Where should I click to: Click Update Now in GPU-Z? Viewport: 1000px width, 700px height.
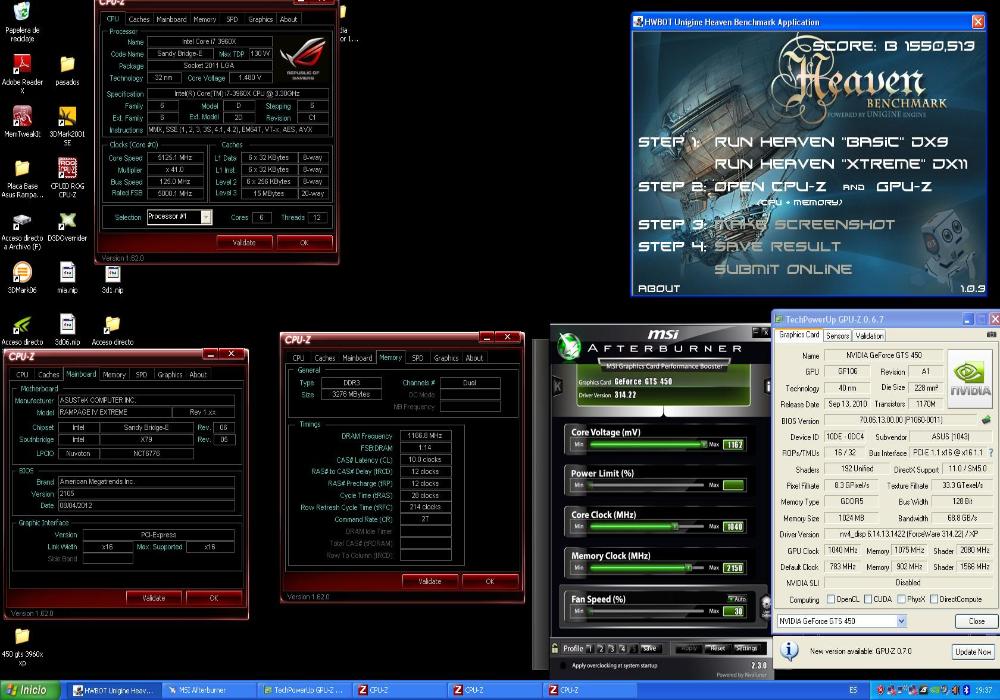[973, 652]
